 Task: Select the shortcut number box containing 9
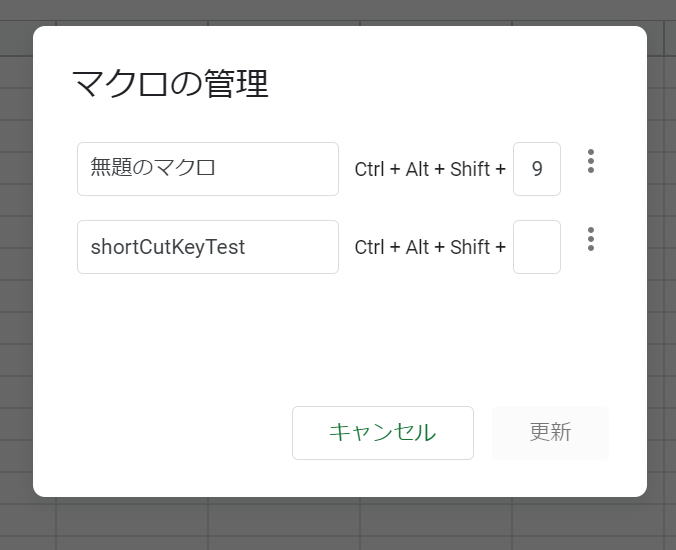pyautogui.click(x=537, y=169)
